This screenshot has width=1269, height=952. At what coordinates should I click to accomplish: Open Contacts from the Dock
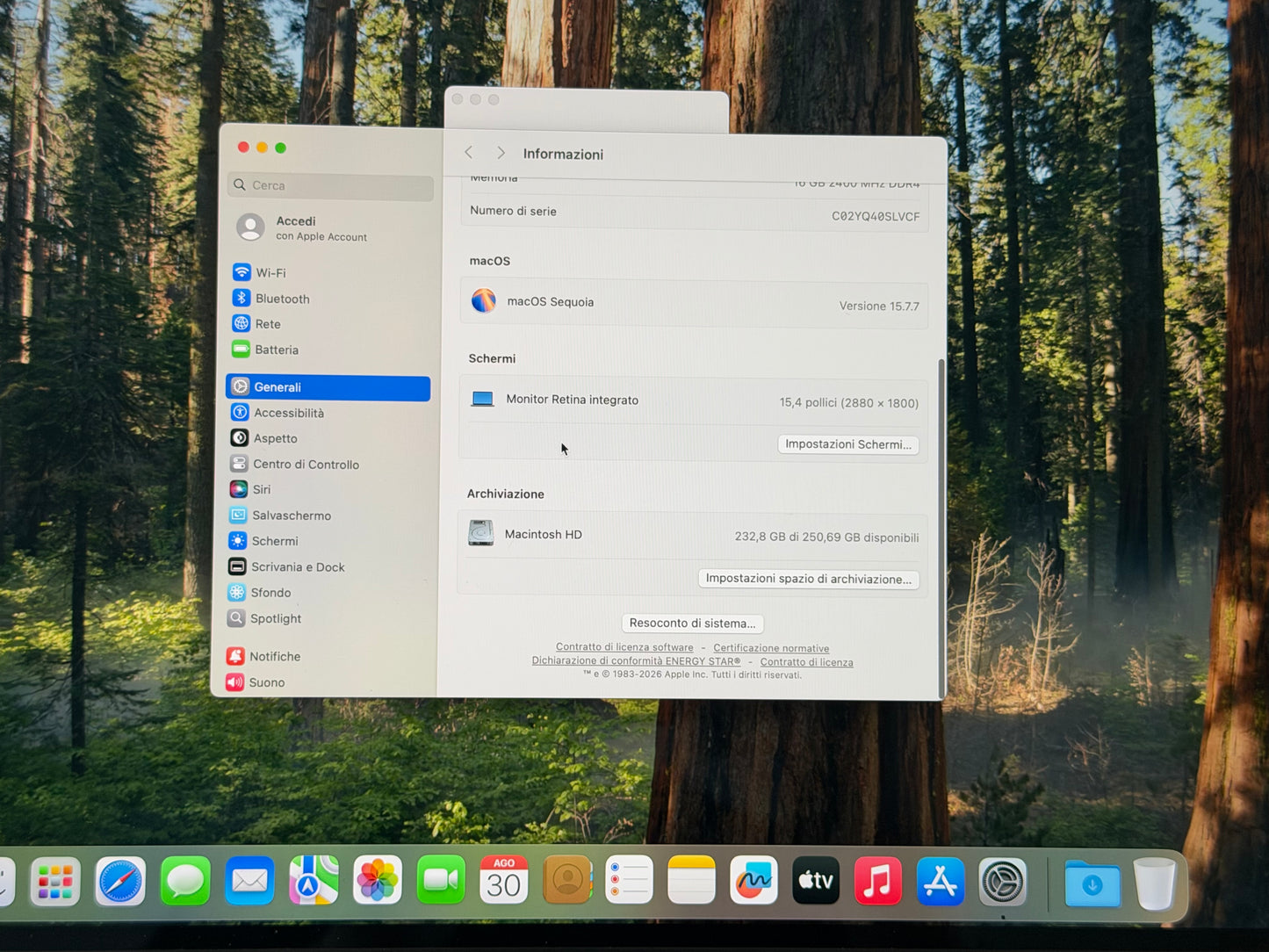[567, 880]
